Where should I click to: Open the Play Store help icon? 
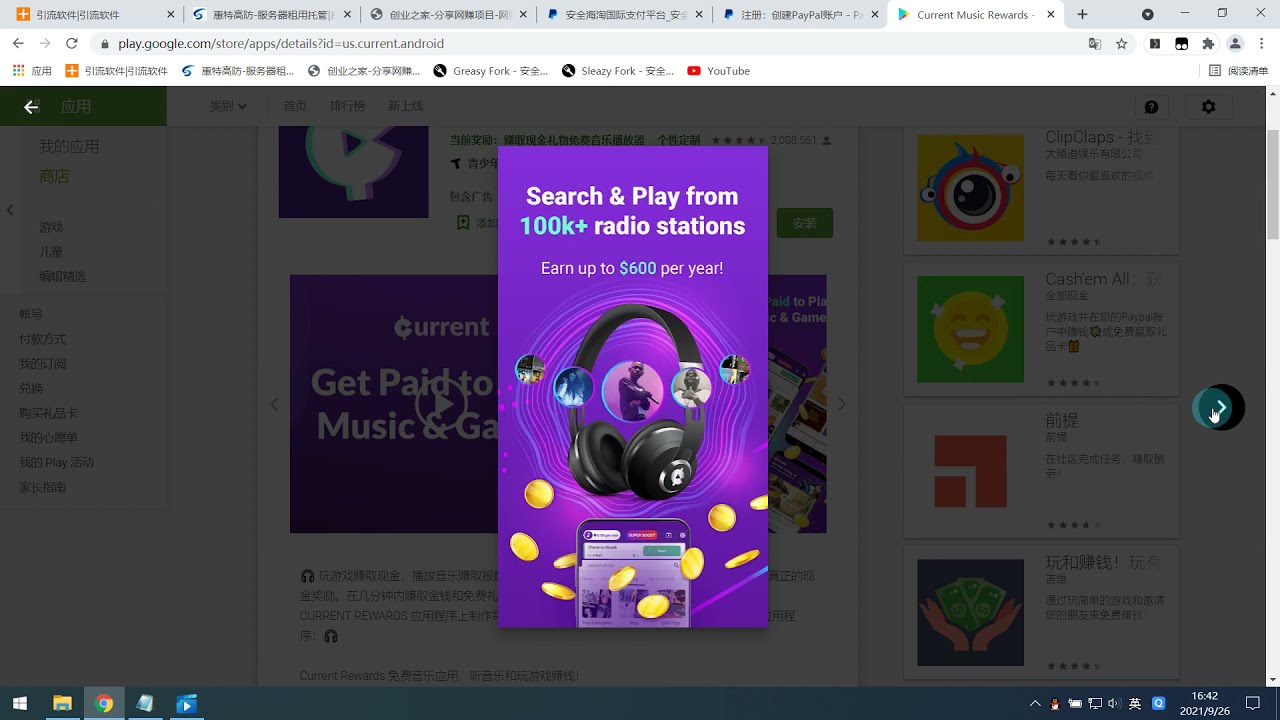(1151, 107)
